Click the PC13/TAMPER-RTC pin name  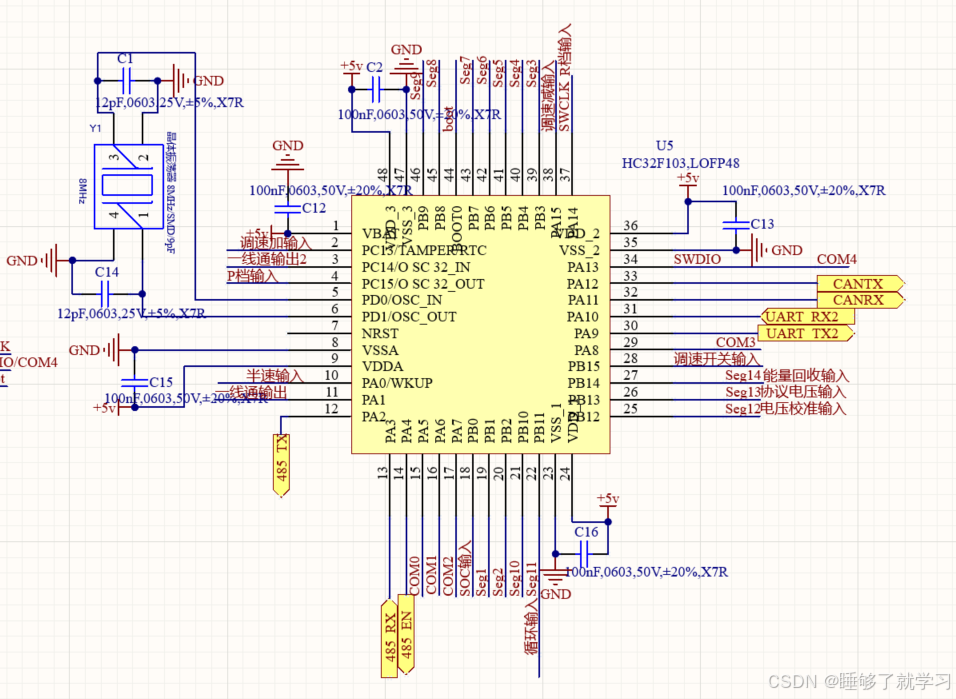(424, 250)
